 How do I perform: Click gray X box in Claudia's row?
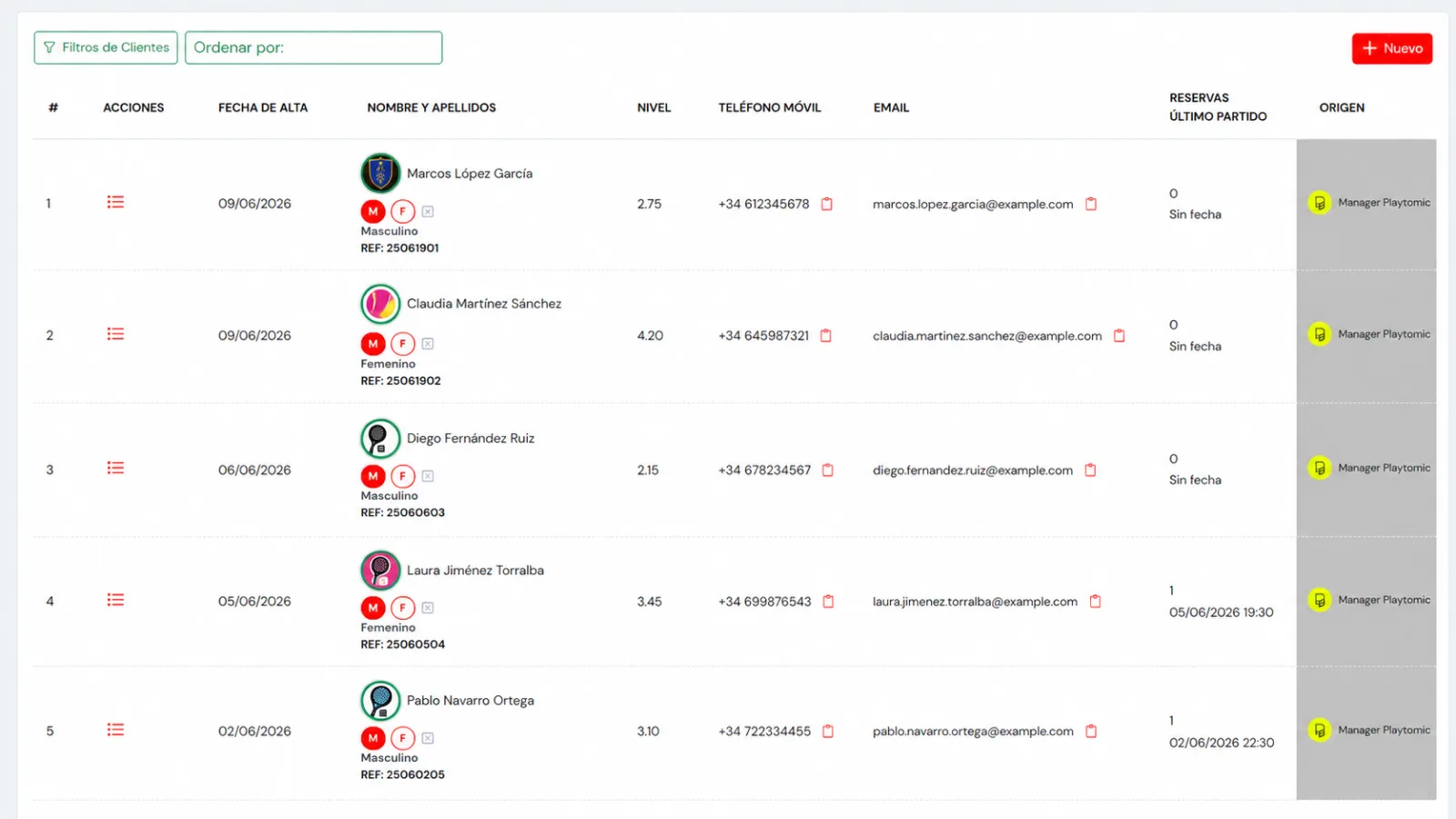[x=428, y=344]
